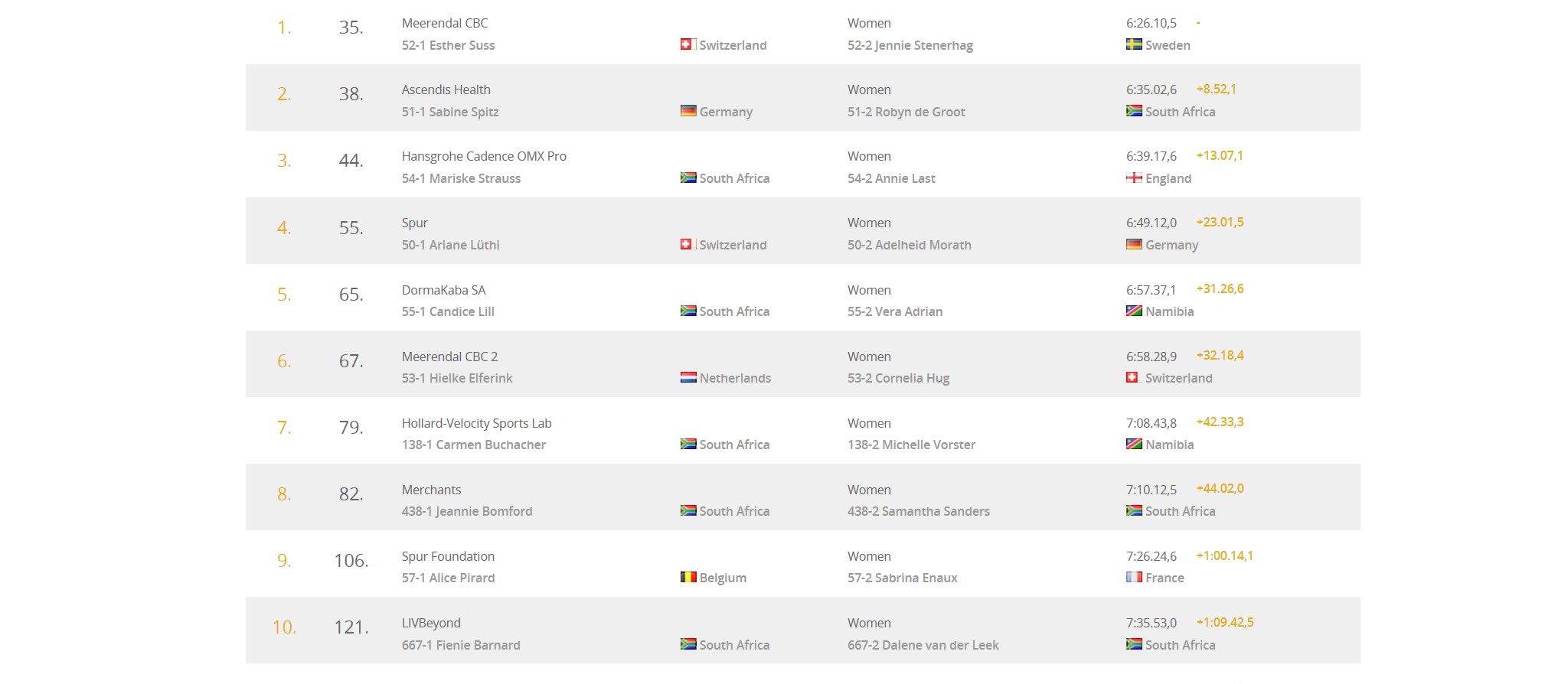Click rider 667-2 Dalene van der Leek
This screenshot has width=1568, height=684.
(x=923, y=645)
